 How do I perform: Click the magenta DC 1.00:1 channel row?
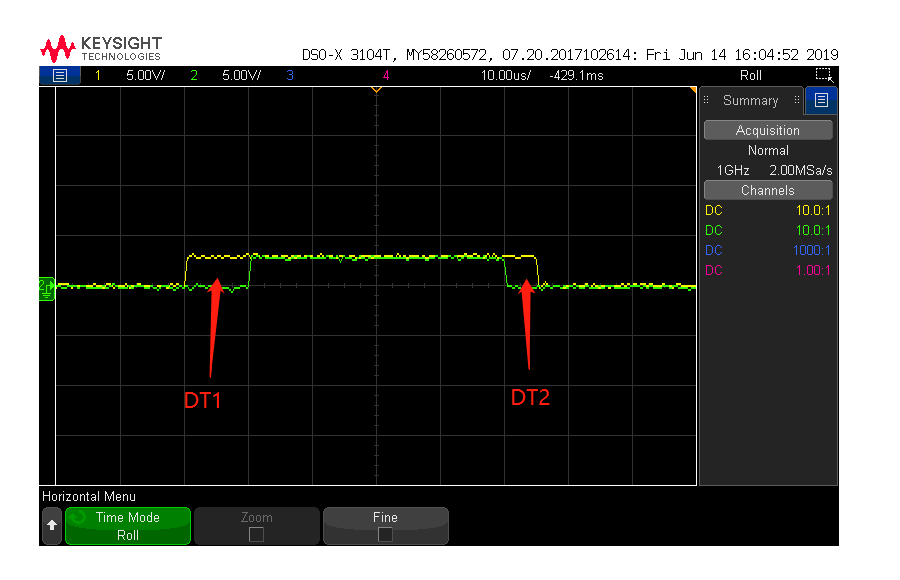point(768,270)
